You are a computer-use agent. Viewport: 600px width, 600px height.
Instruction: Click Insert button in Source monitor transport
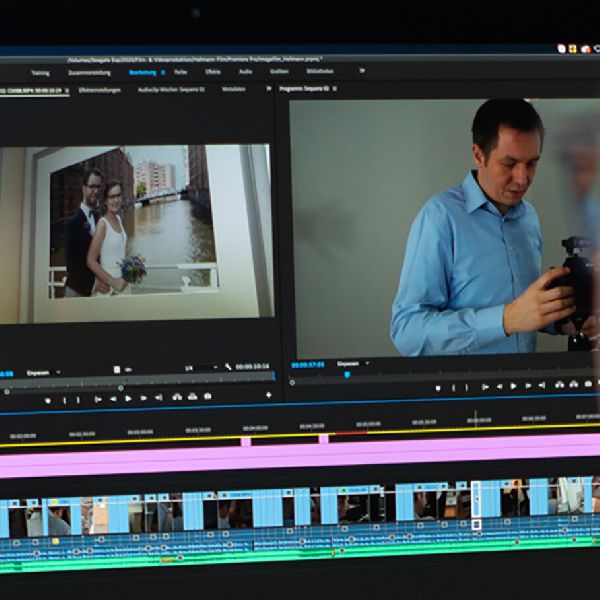[176, 397]
